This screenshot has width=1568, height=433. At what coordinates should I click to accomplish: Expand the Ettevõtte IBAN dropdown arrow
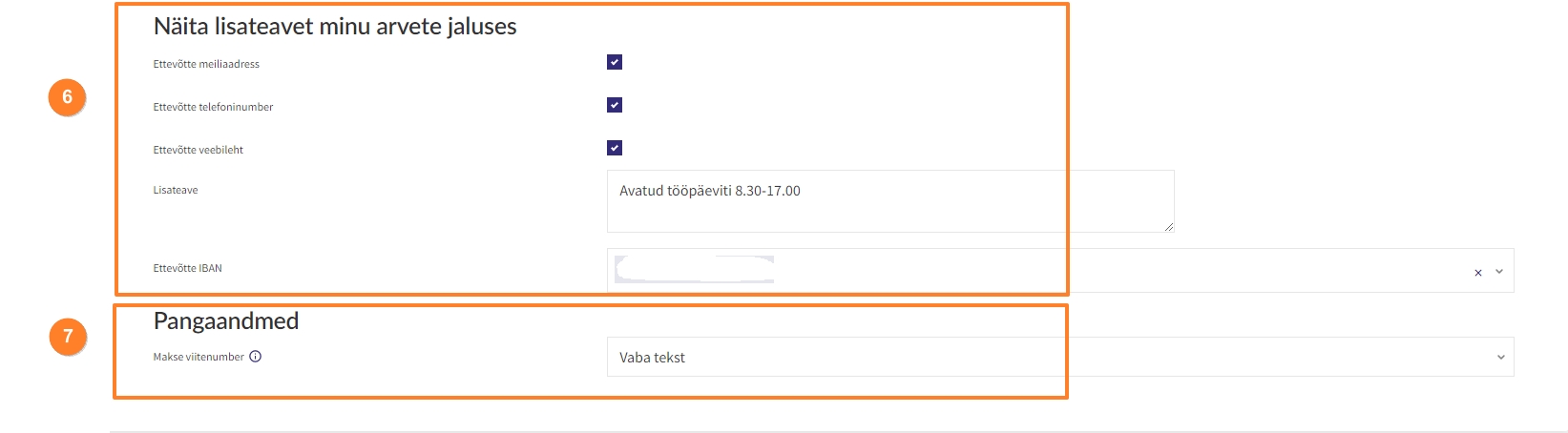coord(1499,272)
